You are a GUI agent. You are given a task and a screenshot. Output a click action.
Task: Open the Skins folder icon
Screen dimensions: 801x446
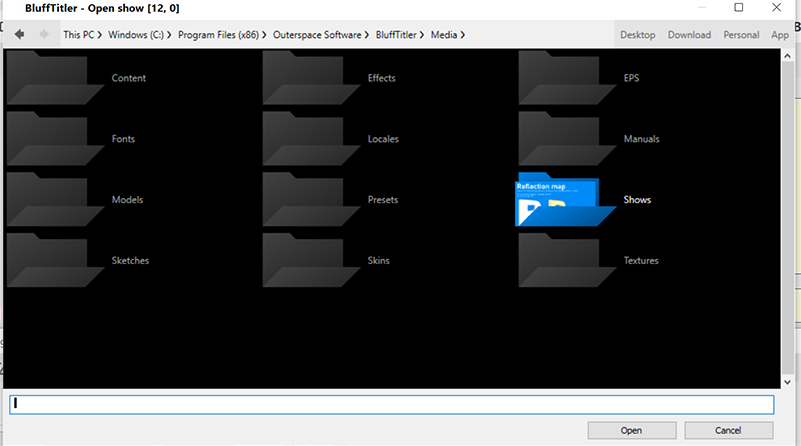(311, 260)
